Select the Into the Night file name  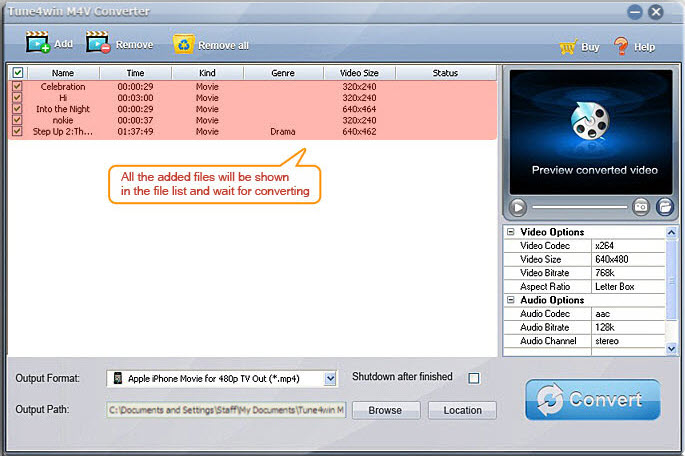tap(63, 109)
